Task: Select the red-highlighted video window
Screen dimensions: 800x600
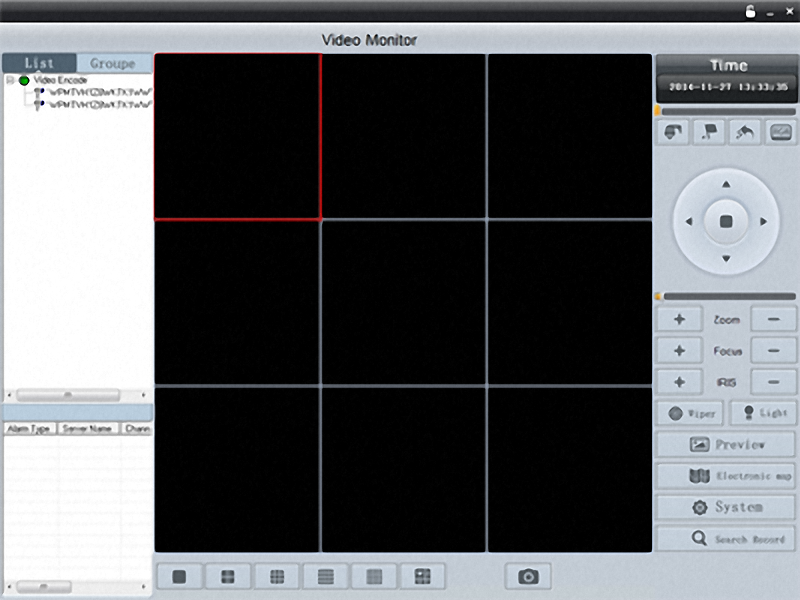Action: pyautogui.click(x=238, y=137)
